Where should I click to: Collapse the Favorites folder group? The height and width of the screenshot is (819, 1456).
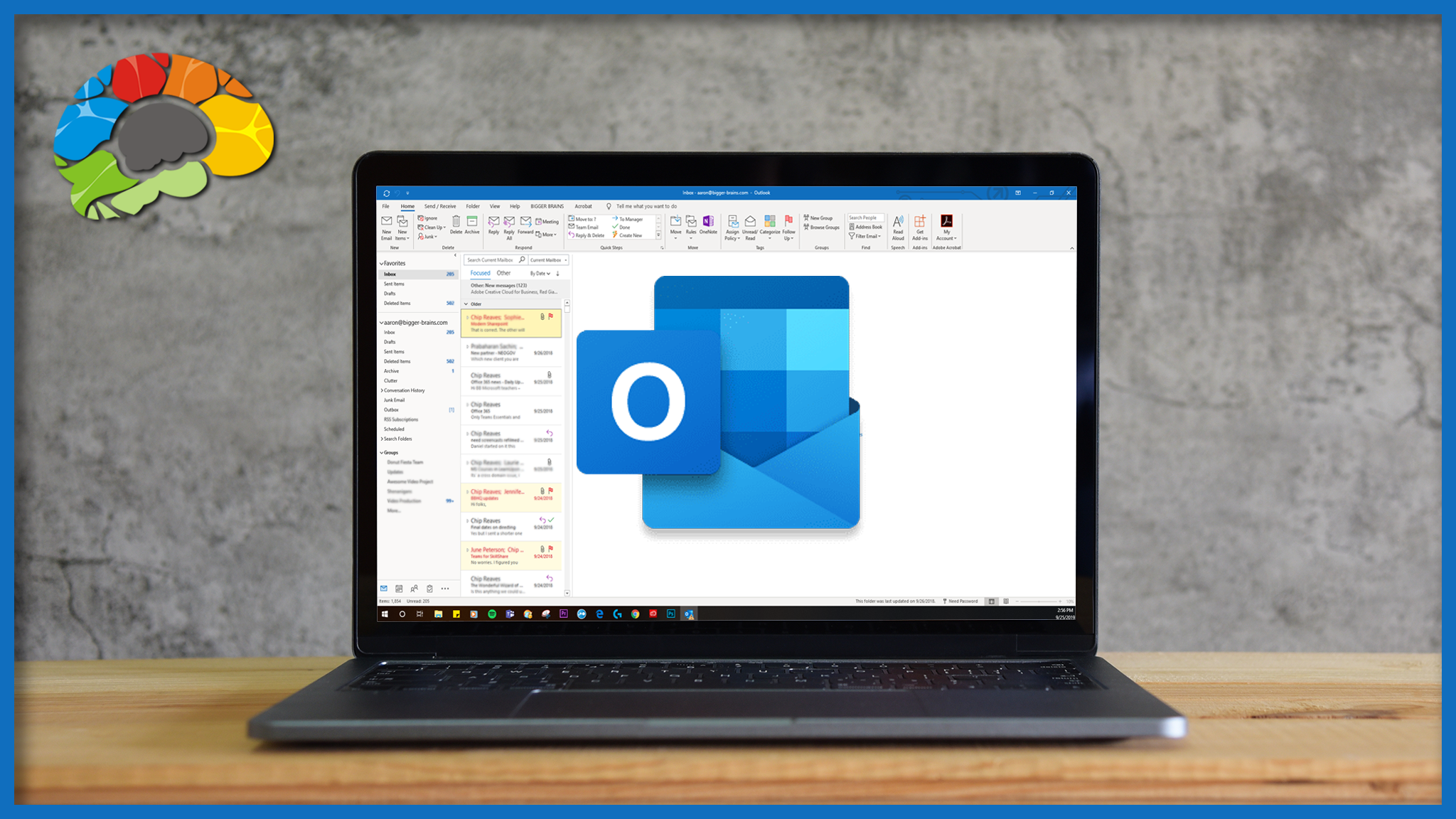(x=382, y=263)
